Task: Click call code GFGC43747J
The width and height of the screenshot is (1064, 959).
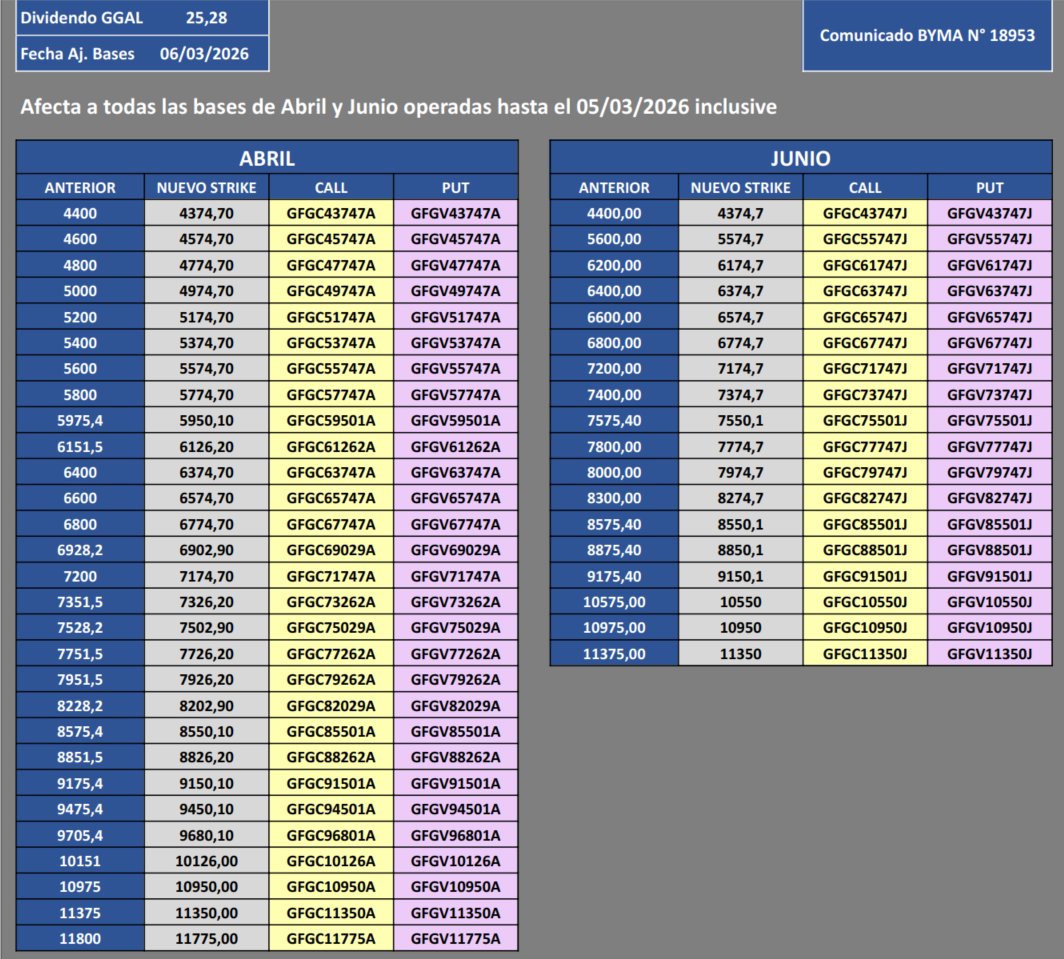Action: (x=864, y=214)
